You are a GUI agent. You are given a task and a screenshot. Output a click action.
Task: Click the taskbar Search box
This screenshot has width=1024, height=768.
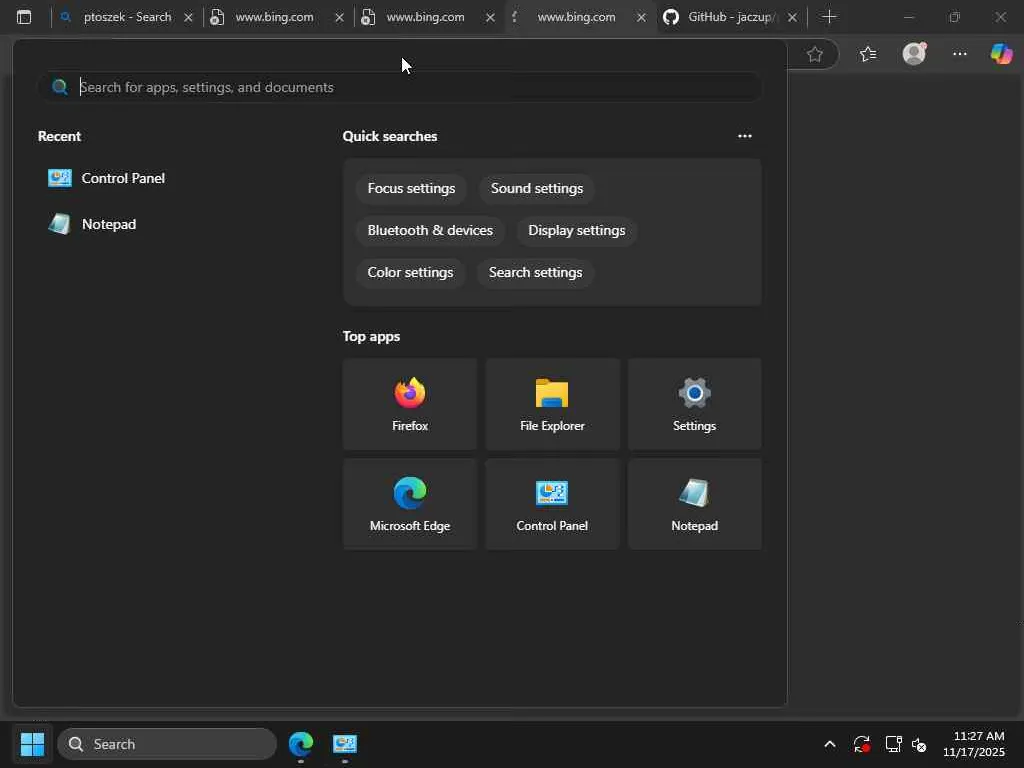click(167, 744)
